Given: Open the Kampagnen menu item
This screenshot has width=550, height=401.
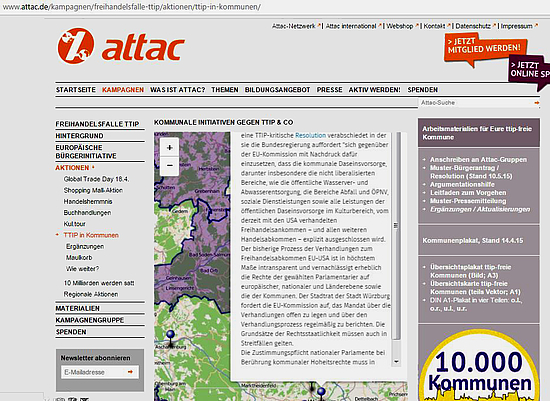Looking at the screenshot, I should pos(123,90).
